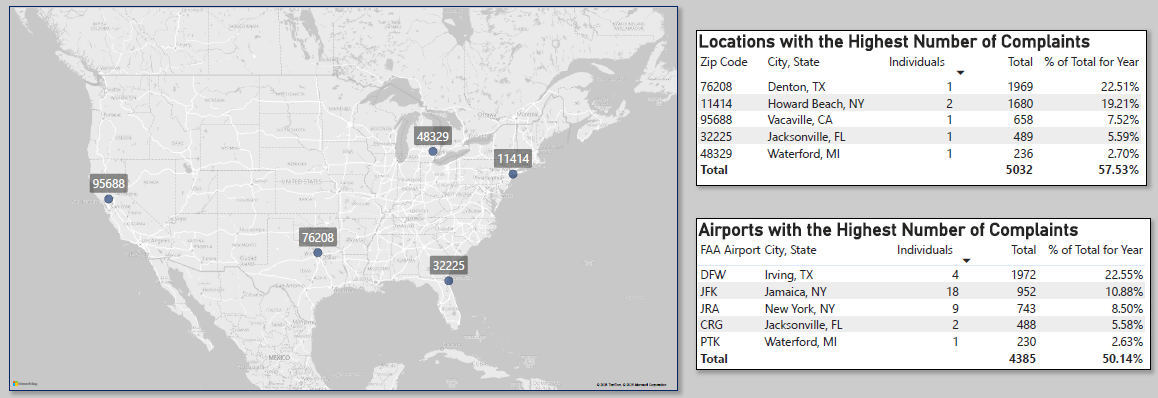
Task: Select the 743 total value
Action: tap(1026, 309)
